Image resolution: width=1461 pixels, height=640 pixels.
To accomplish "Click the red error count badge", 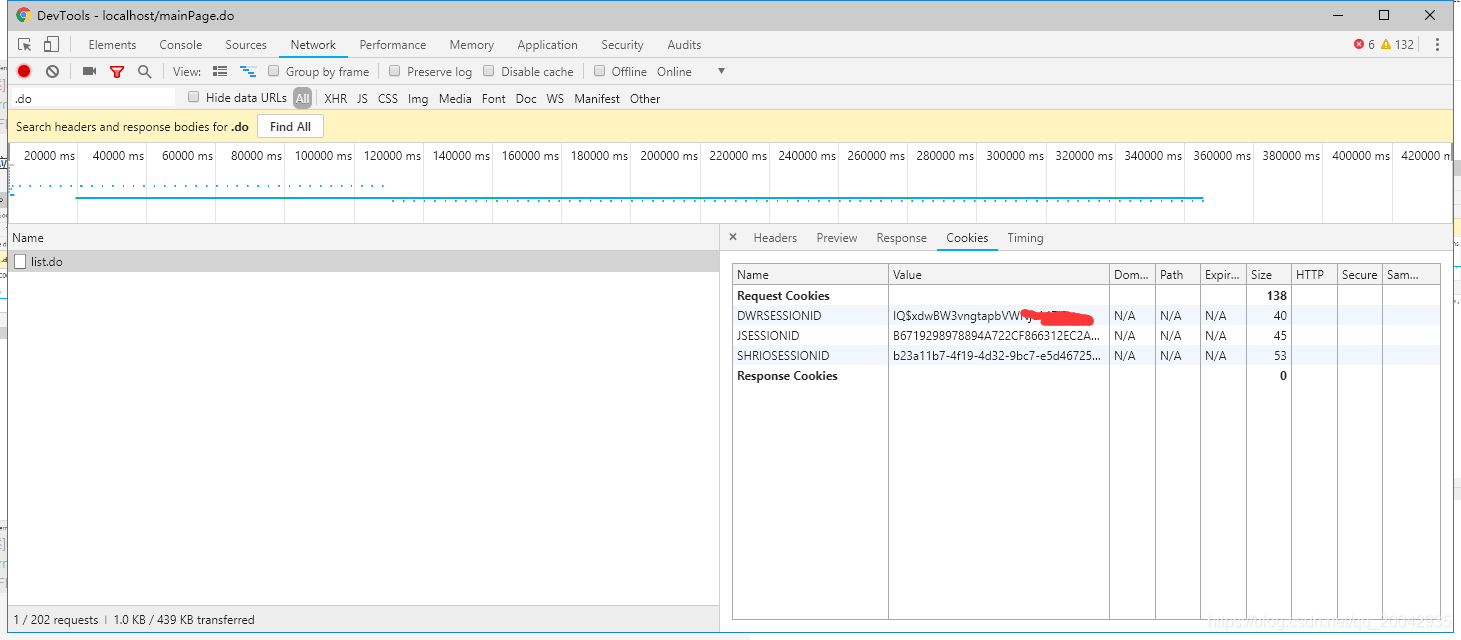I will (x=1364, y=45).
